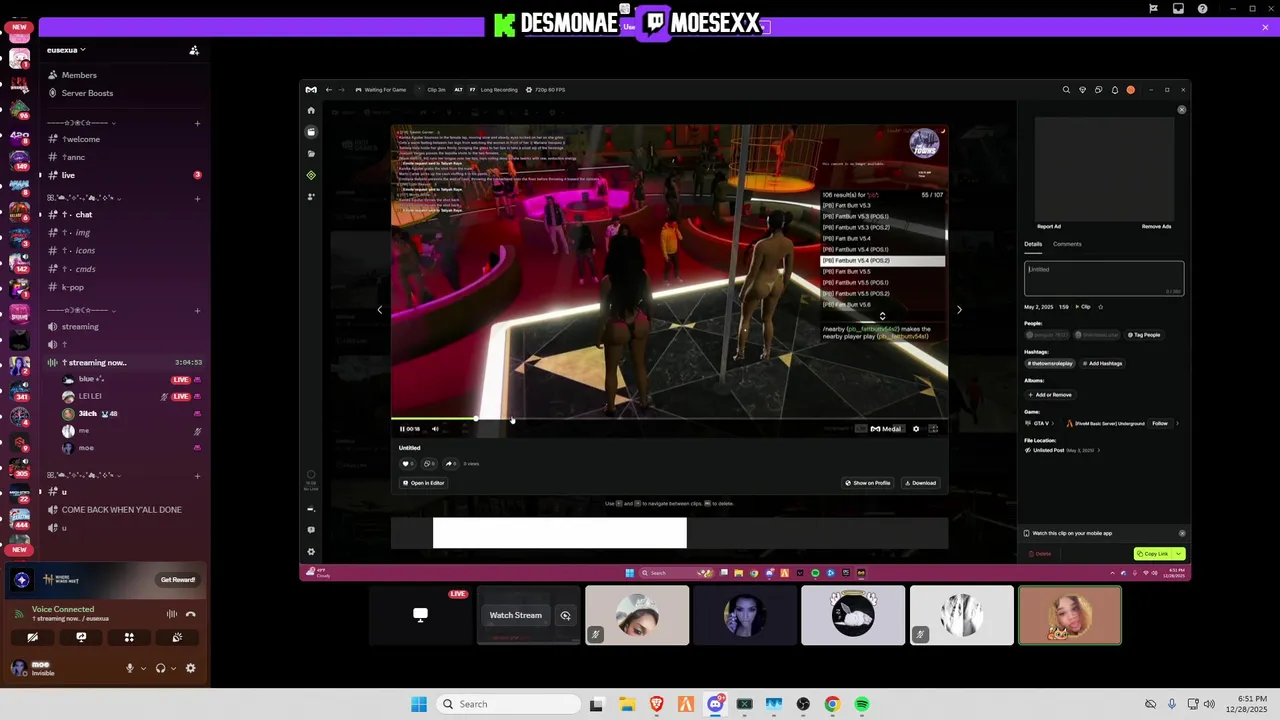Switch to the Details tab
The height and width of the screenshot is (720, 1280).
tap(1033, 244)
